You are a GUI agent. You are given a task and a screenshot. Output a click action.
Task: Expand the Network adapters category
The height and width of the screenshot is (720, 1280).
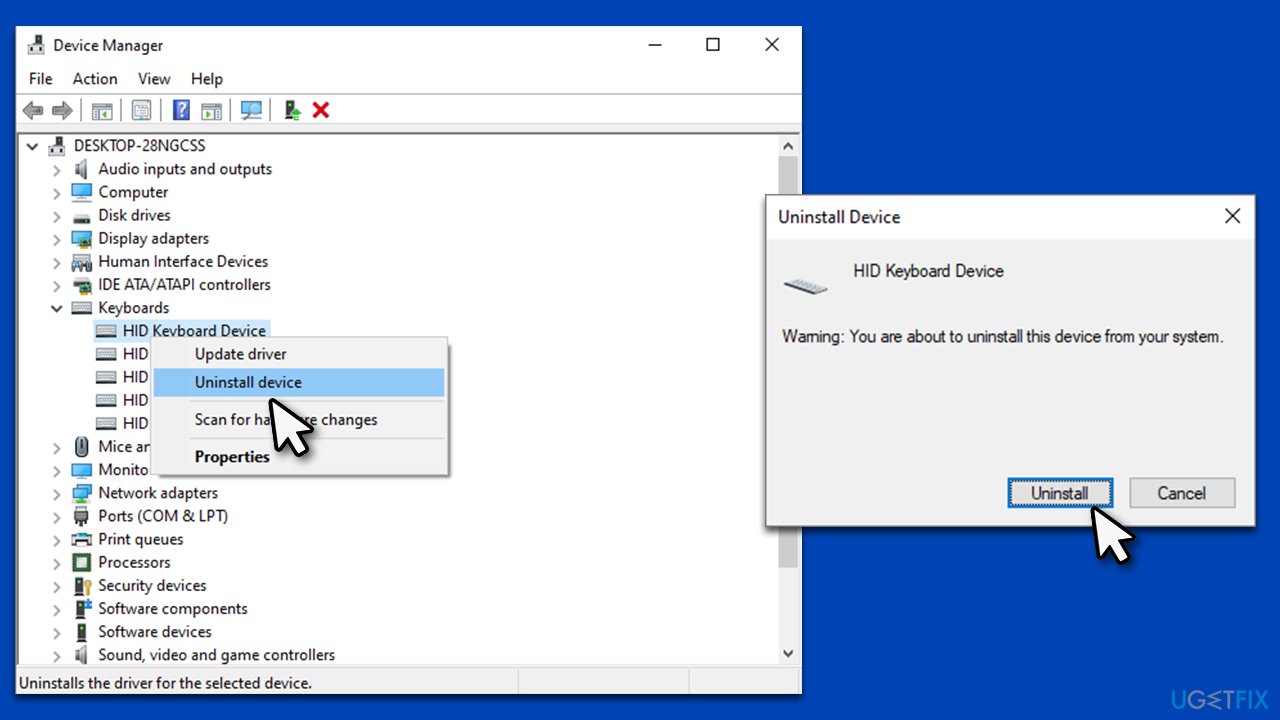coord(57,492)
